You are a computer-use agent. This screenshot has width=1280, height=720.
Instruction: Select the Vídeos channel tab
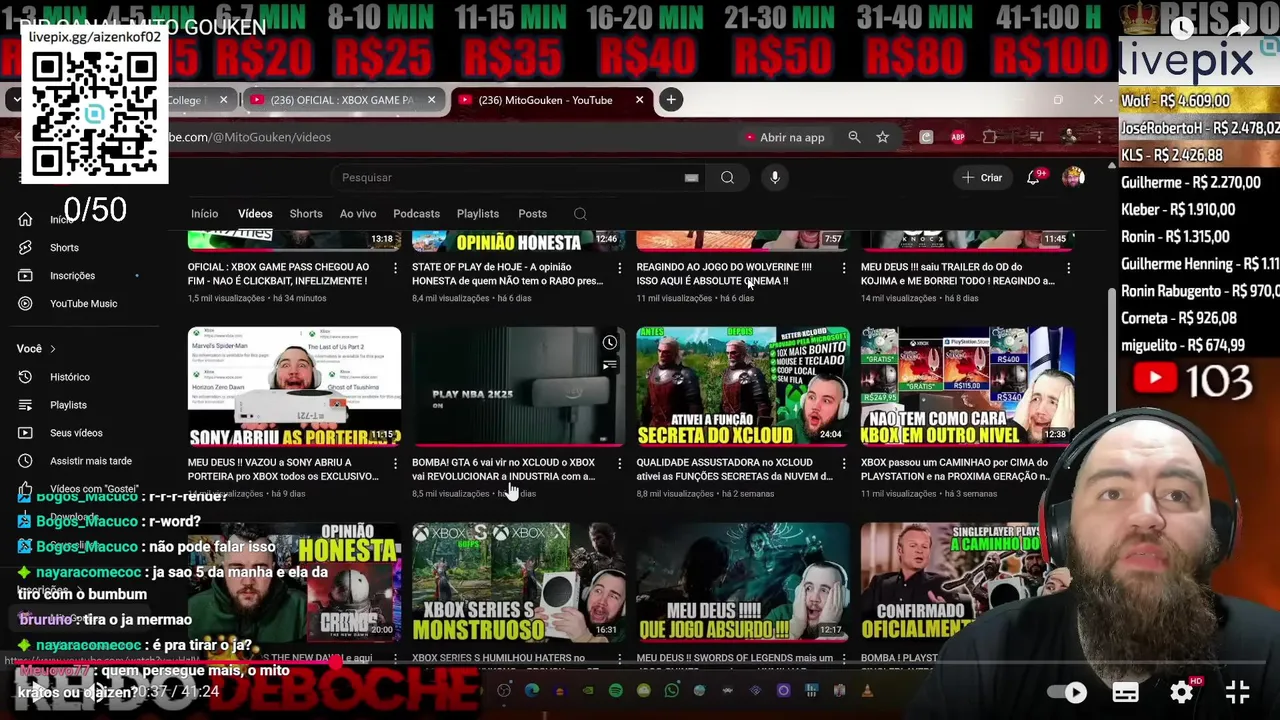pos(255,214)
